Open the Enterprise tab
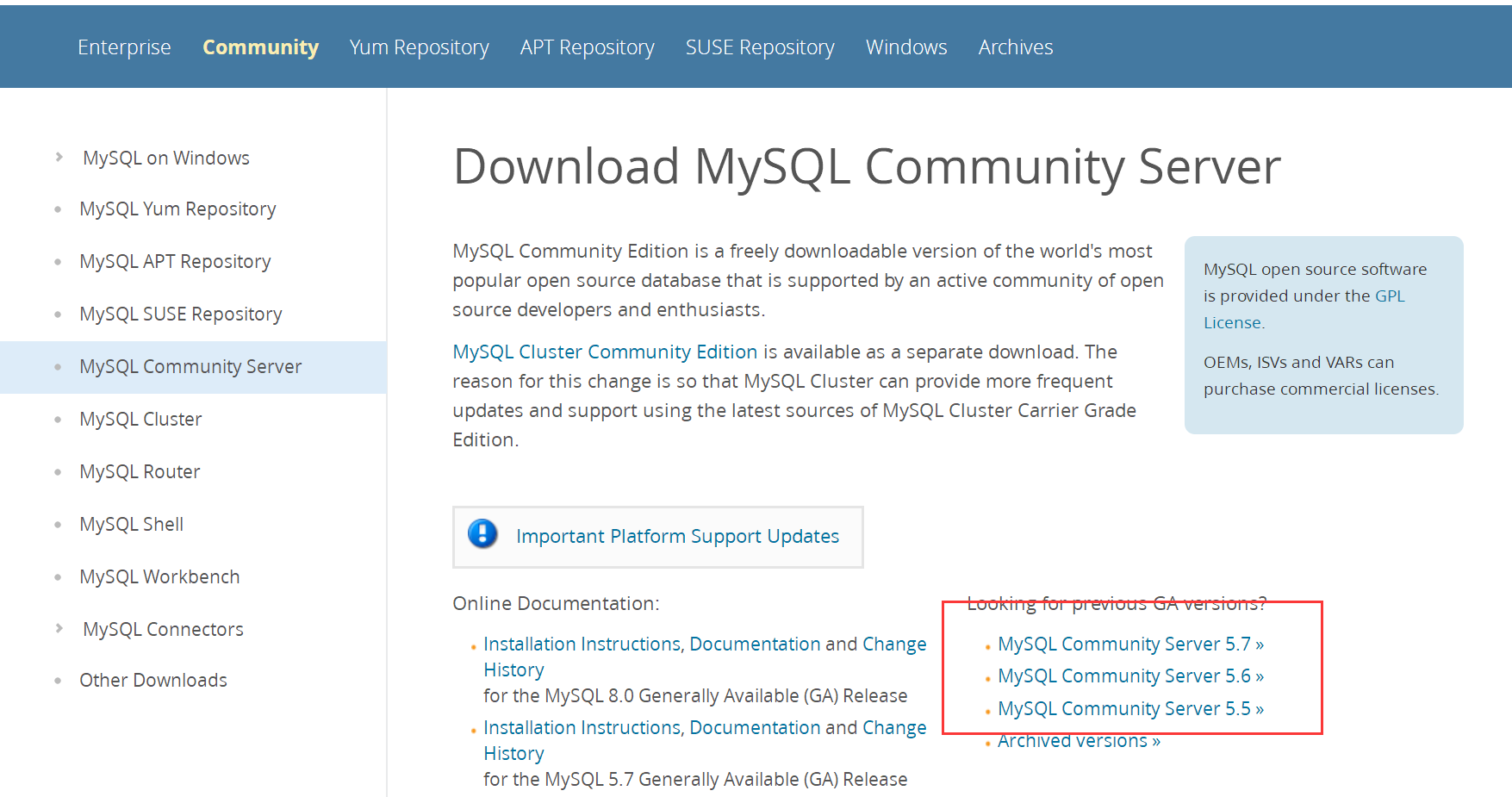The width and height of the screenshot is (1512, 797). tap(124, 47)
